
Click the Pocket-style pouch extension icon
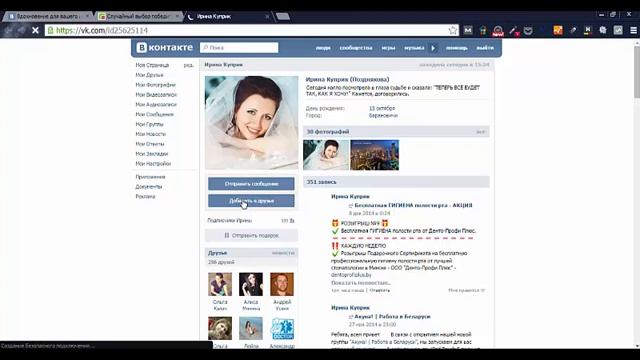tap(528, 31)
